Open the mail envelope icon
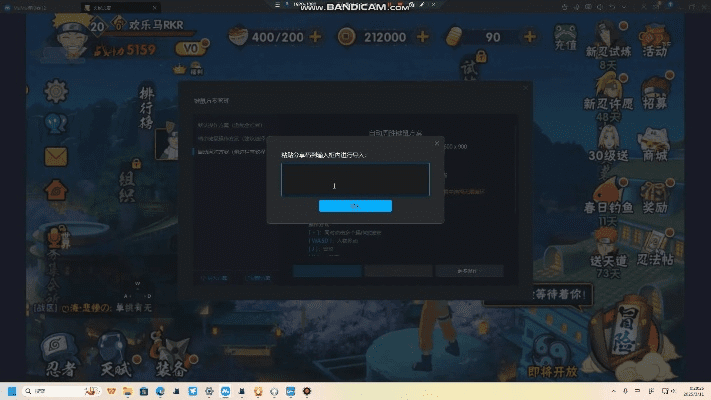 coord(55,157)
